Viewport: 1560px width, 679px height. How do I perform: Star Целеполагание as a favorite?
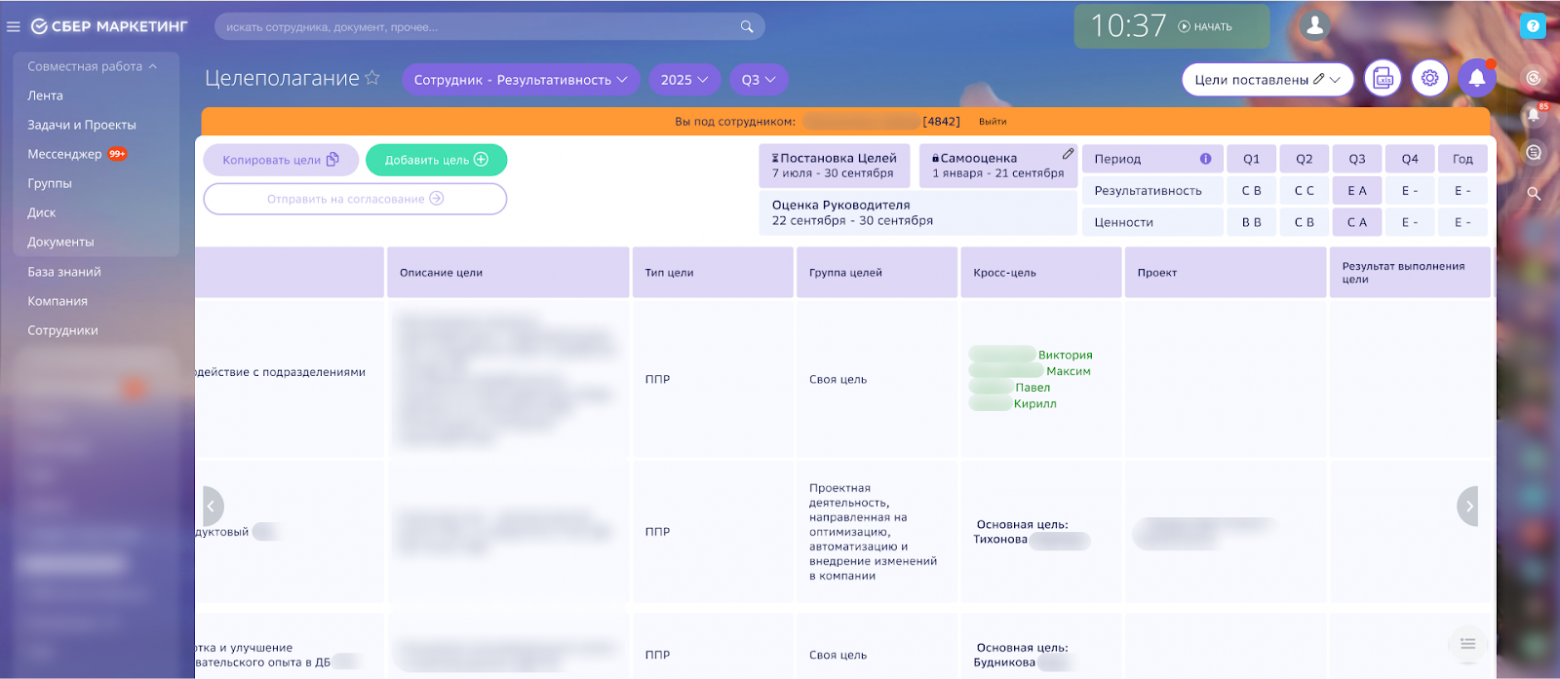[x=372, y=78]
